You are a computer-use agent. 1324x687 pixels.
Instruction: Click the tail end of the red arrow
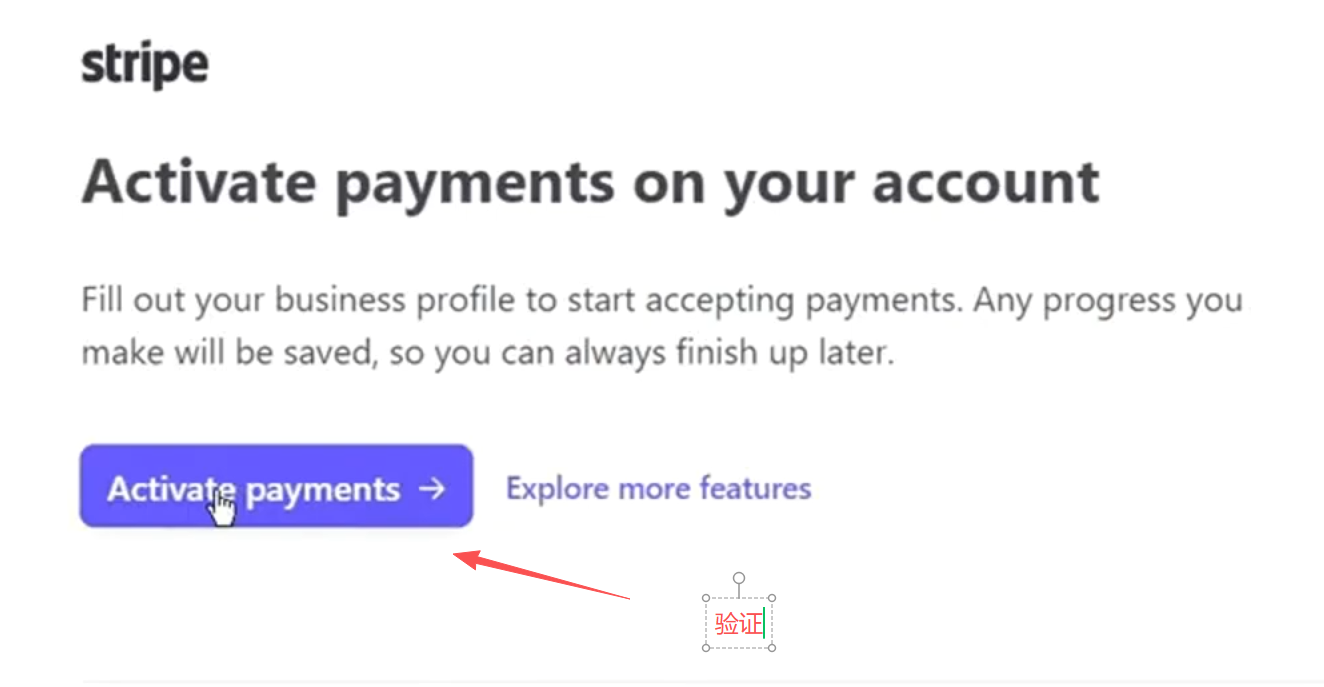pyautogui.click(x=628, y=598)
